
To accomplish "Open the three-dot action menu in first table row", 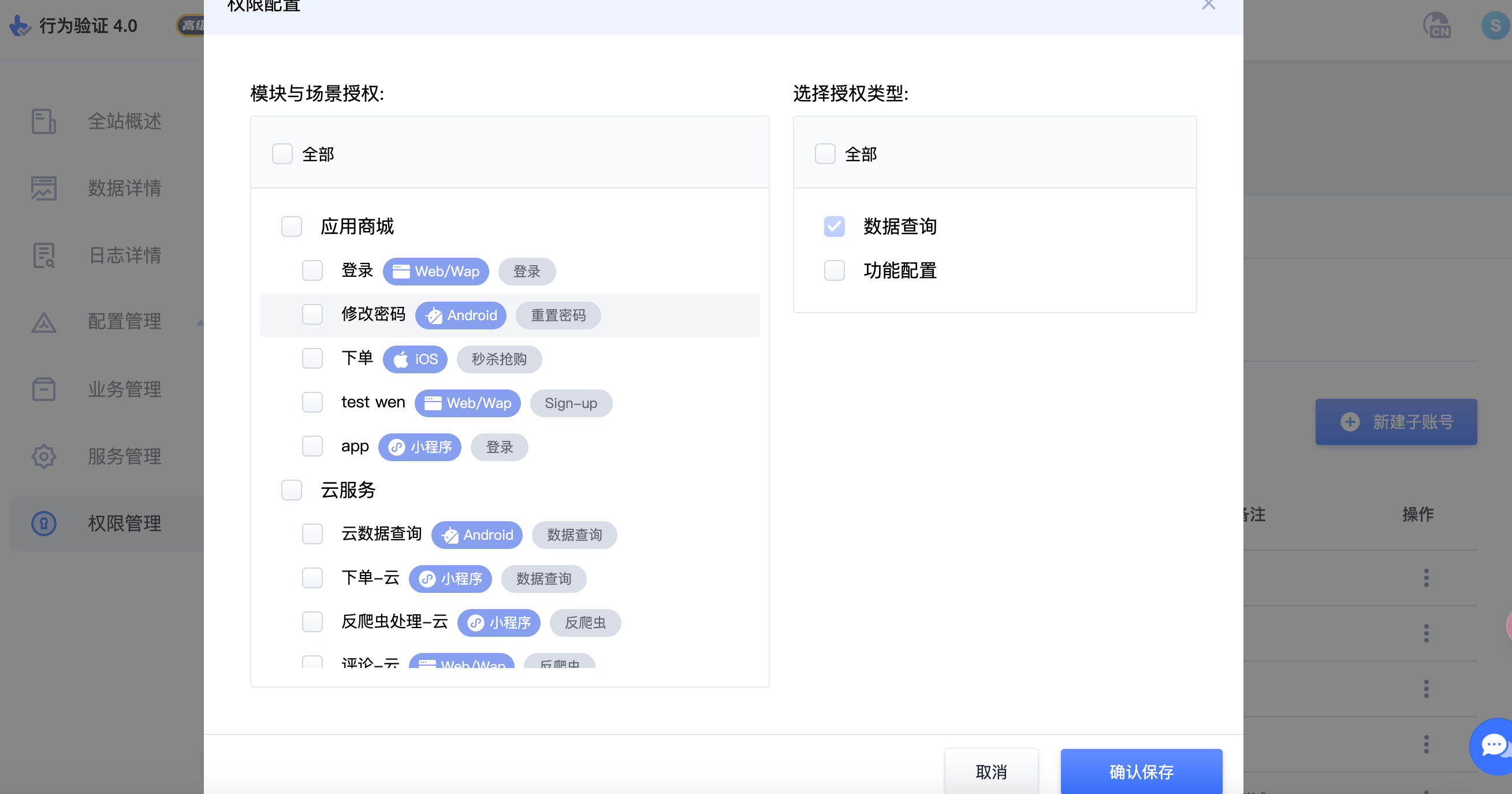I will [1427, 578].
